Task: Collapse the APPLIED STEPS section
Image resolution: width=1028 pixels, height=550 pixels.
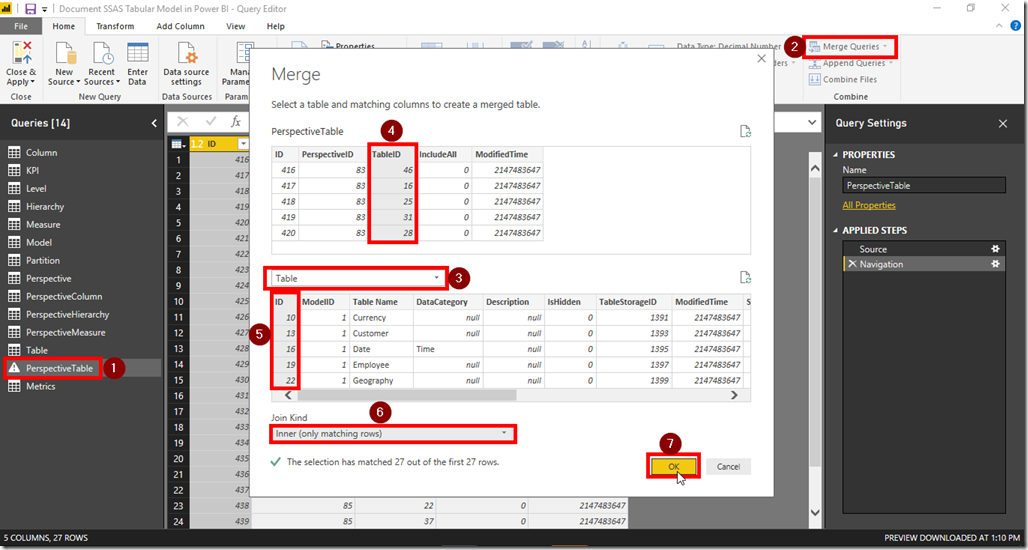Action: click(x=835, y=231)
